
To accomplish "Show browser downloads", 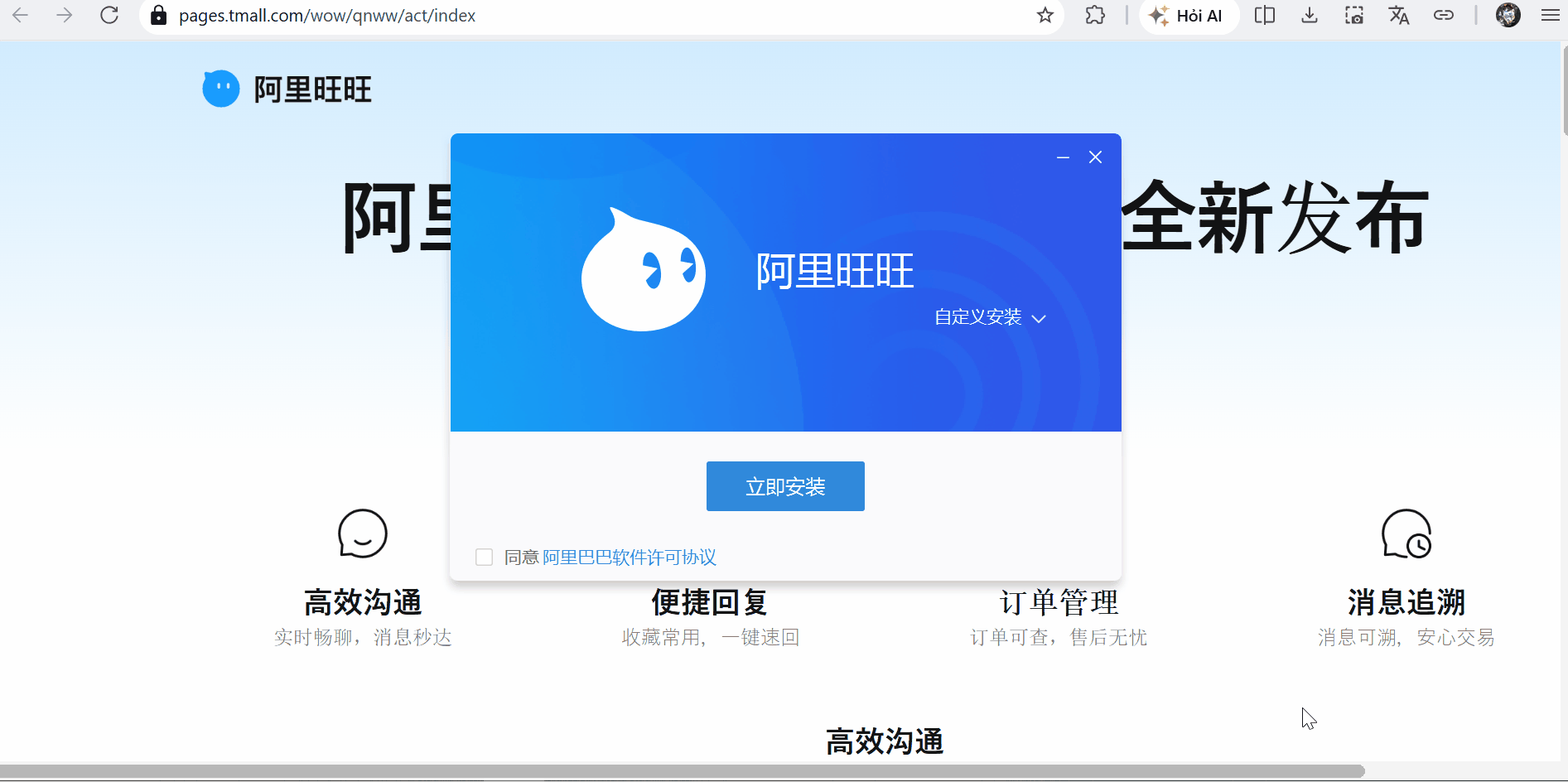I will (1310, 15).
